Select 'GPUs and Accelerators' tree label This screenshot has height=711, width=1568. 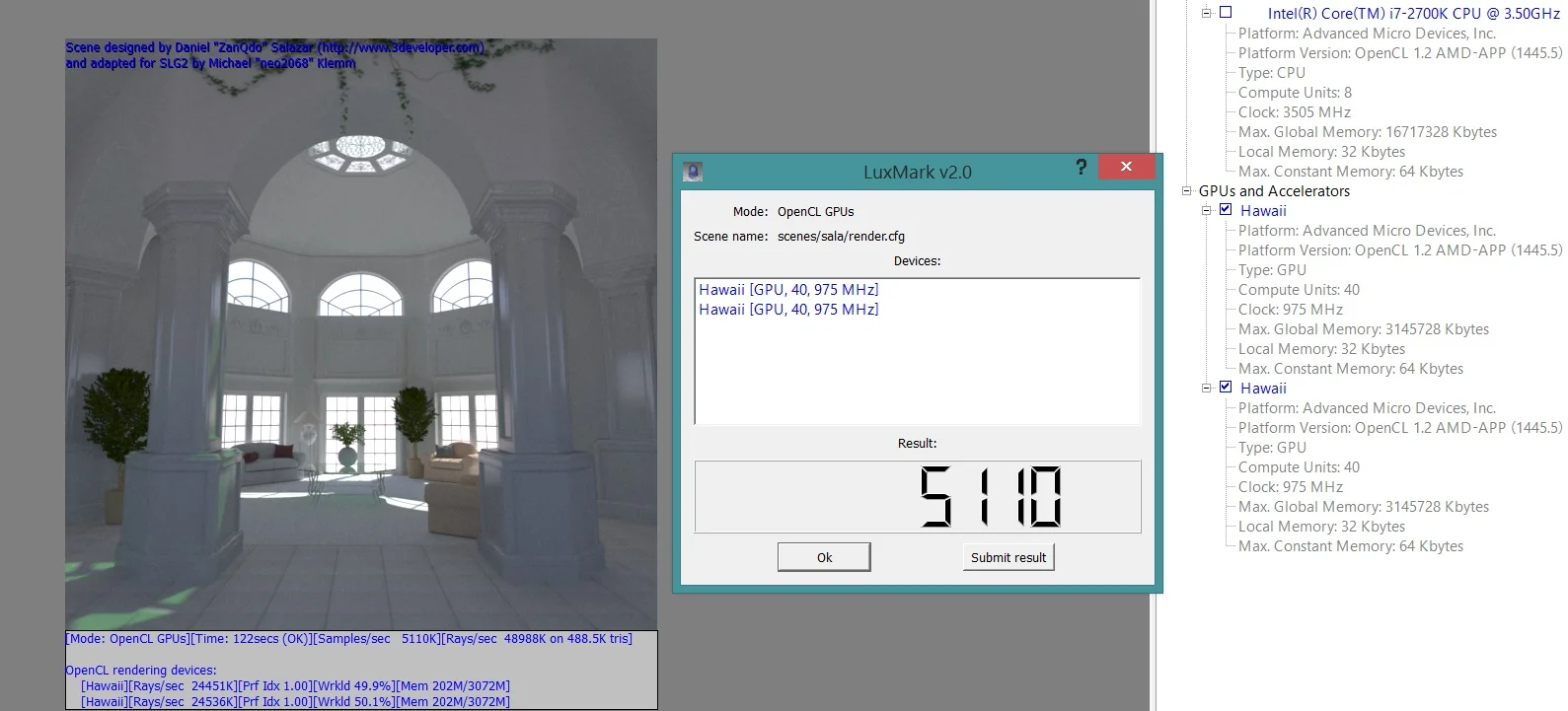pos(1274,190)
